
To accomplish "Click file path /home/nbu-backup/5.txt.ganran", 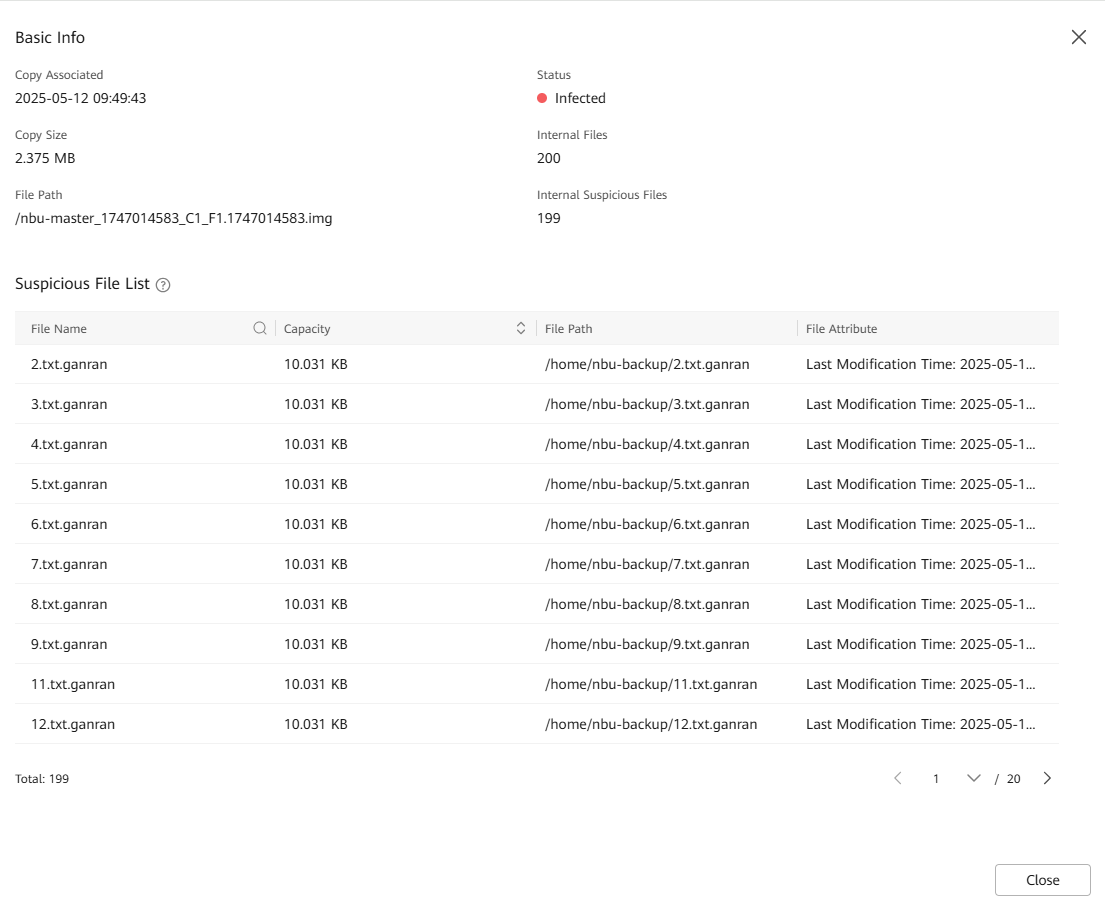I will coord(646,484).
